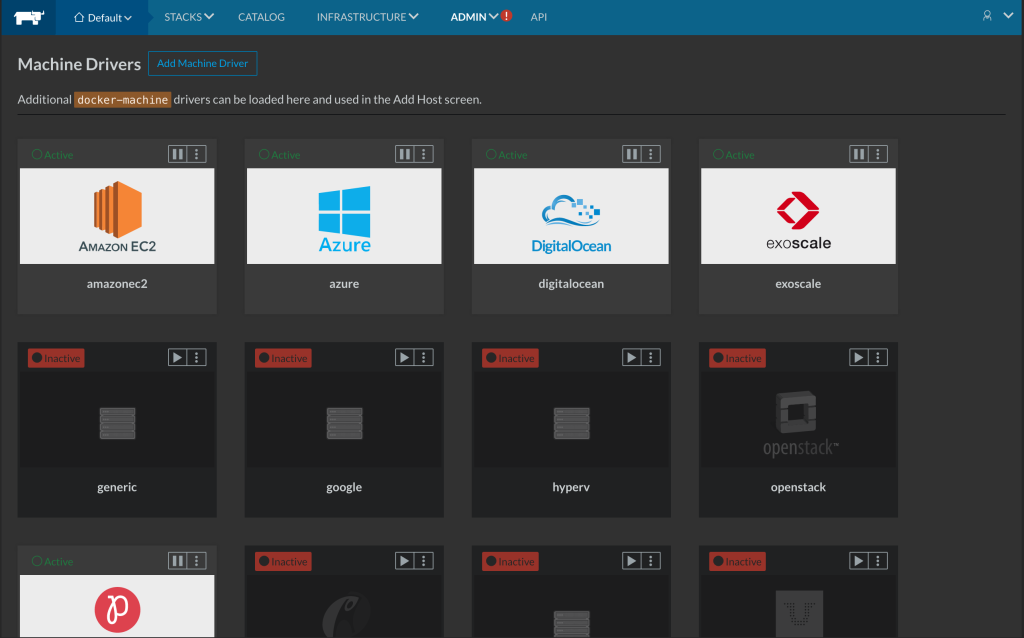Click the red ADMIN alert icon
The height and width of the screenshot is (638, 1024).
click(506, 16)
